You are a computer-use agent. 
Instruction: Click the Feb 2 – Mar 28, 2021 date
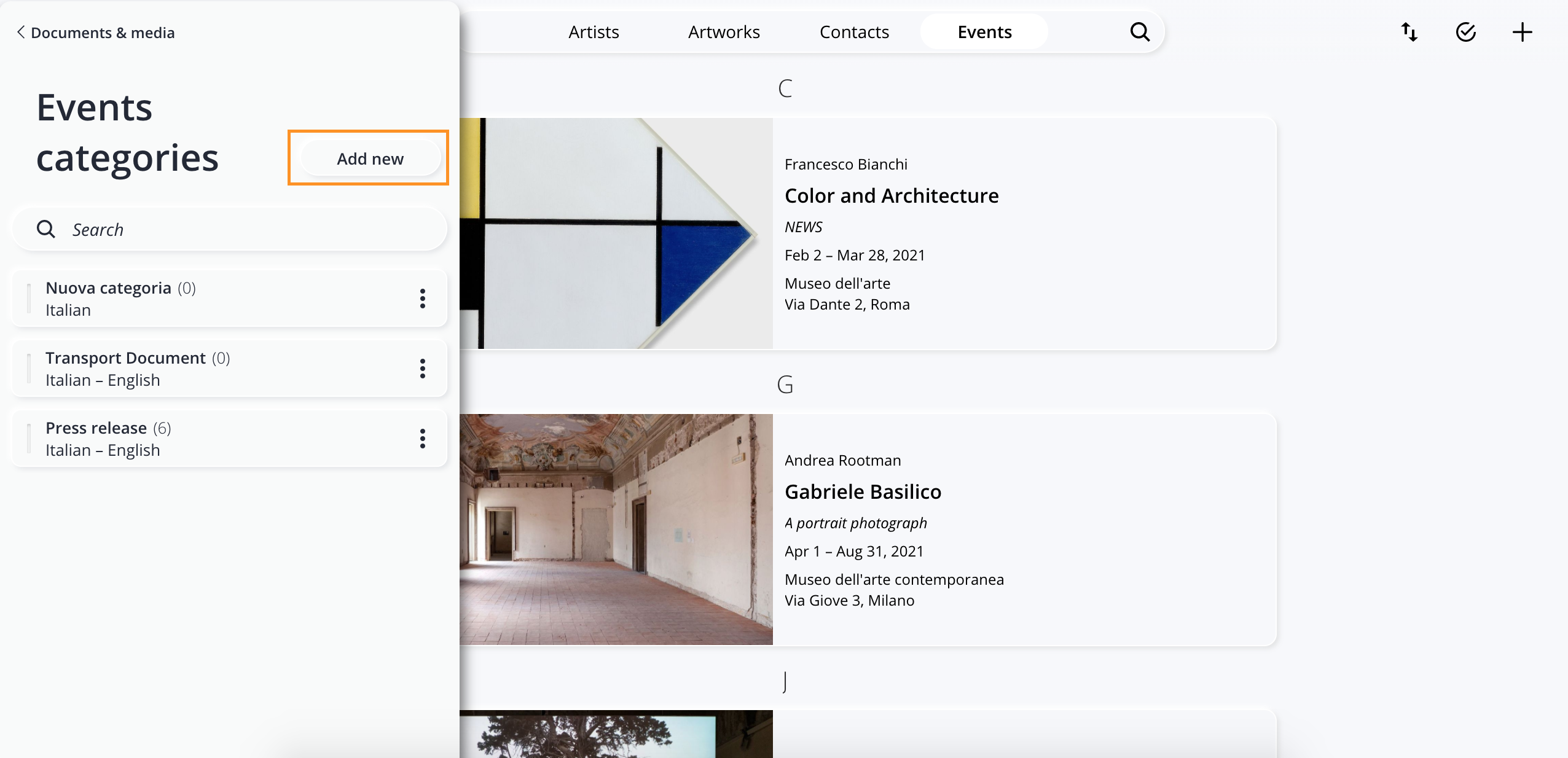855,256
